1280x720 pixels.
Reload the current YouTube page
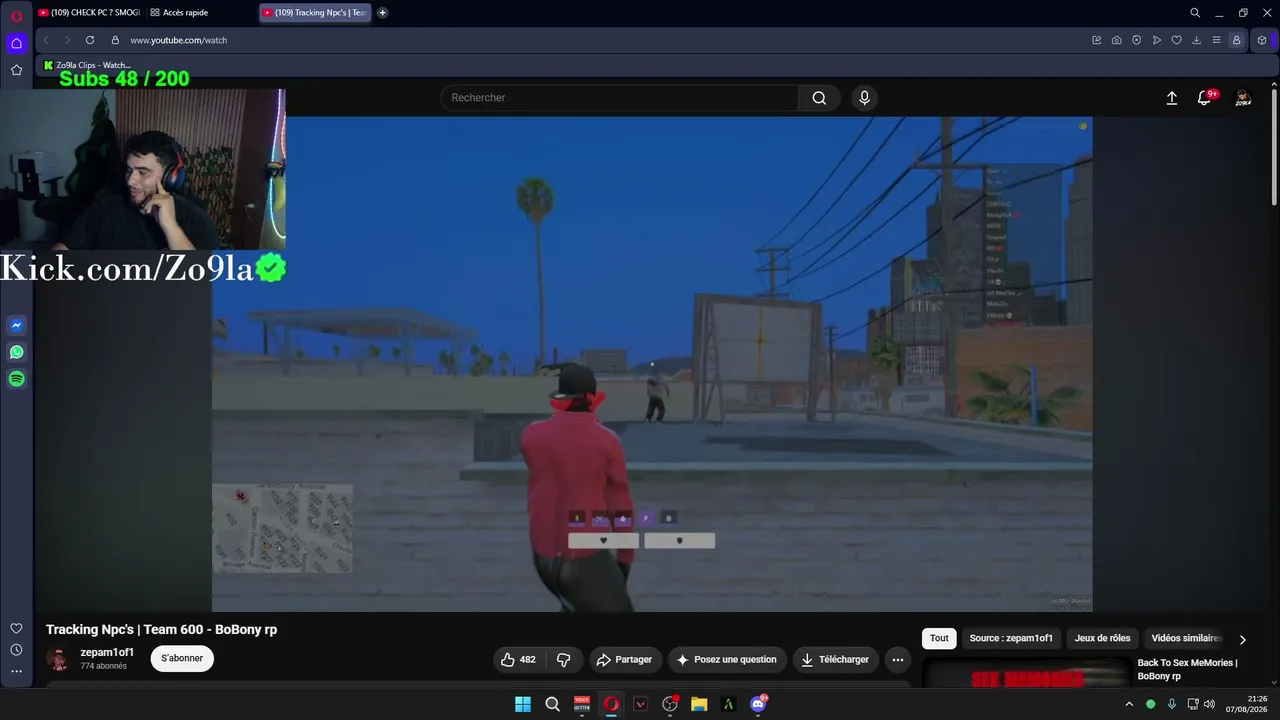[90, 40]
